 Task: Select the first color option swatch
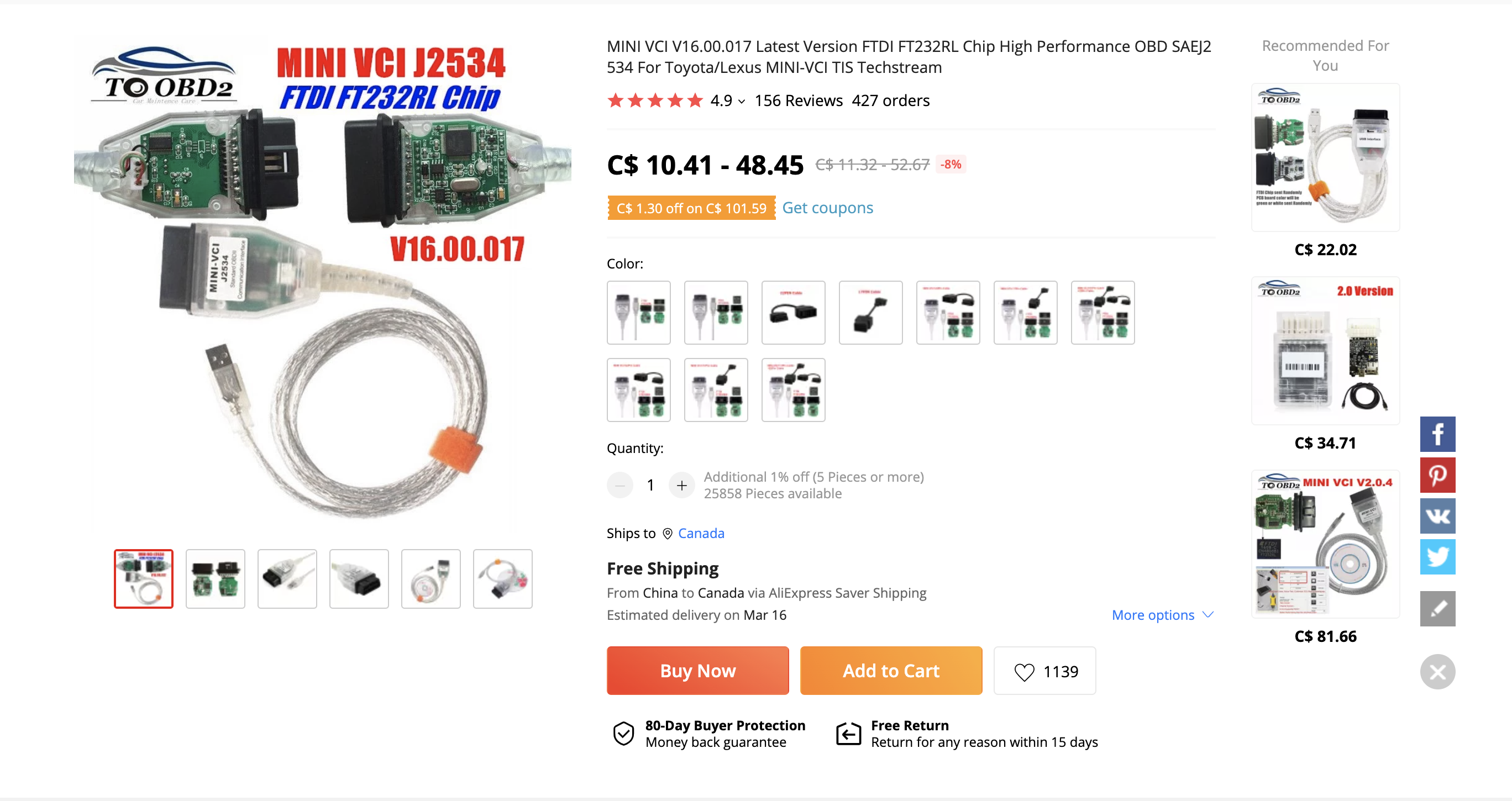[639, 313]
